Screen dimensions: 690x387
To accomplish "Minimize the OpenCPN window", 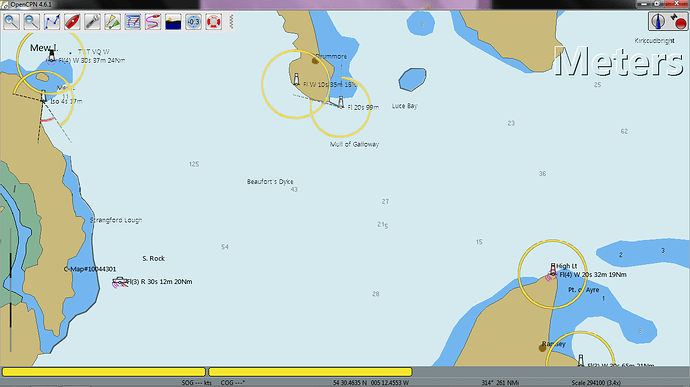I will (645, 4).
